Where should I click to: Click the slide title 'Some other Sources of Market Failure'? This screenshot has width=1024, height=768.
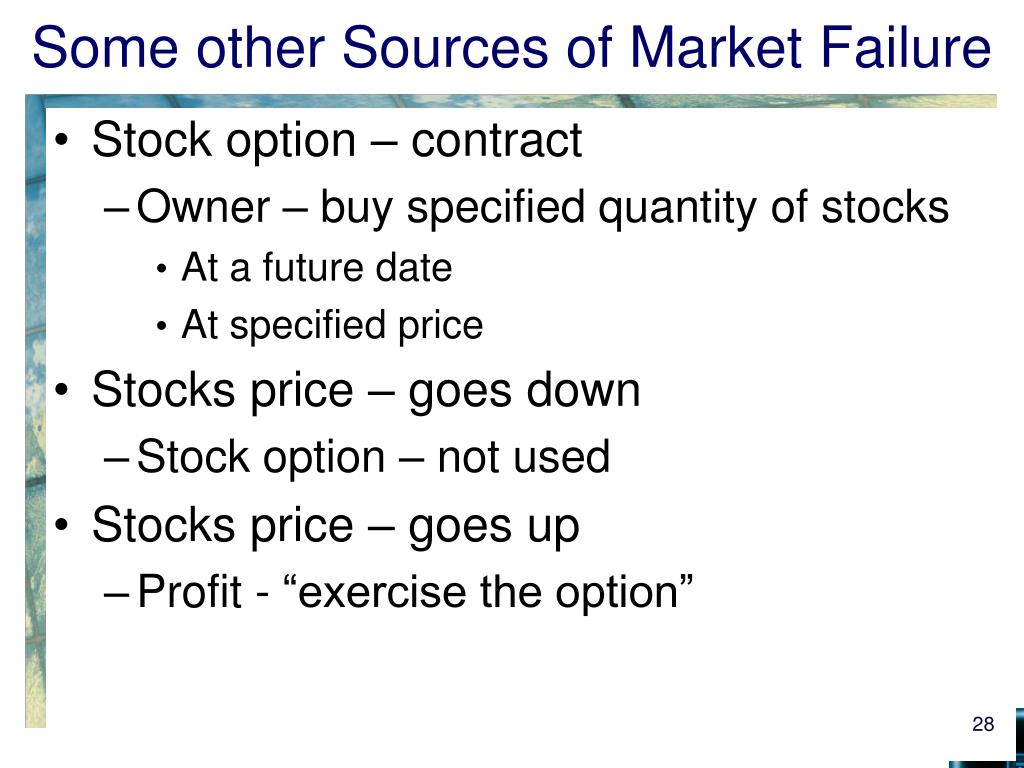click(512, 47)
